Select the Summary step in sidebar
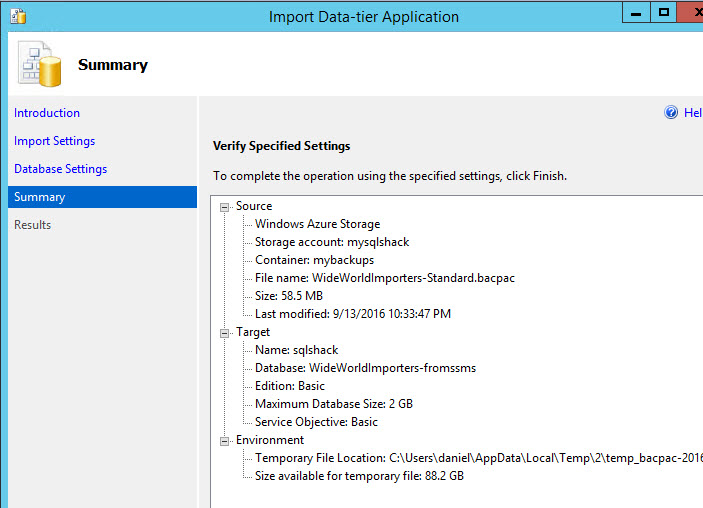This screenshot has width=703, height=508. click(39, 197)
